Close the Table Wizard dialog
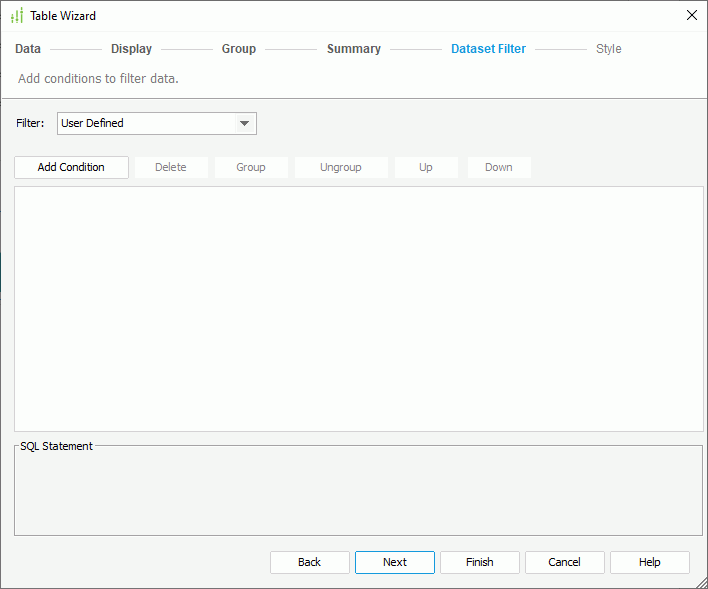The height and width of the screenshot is (589, 708). pos(691,15)
